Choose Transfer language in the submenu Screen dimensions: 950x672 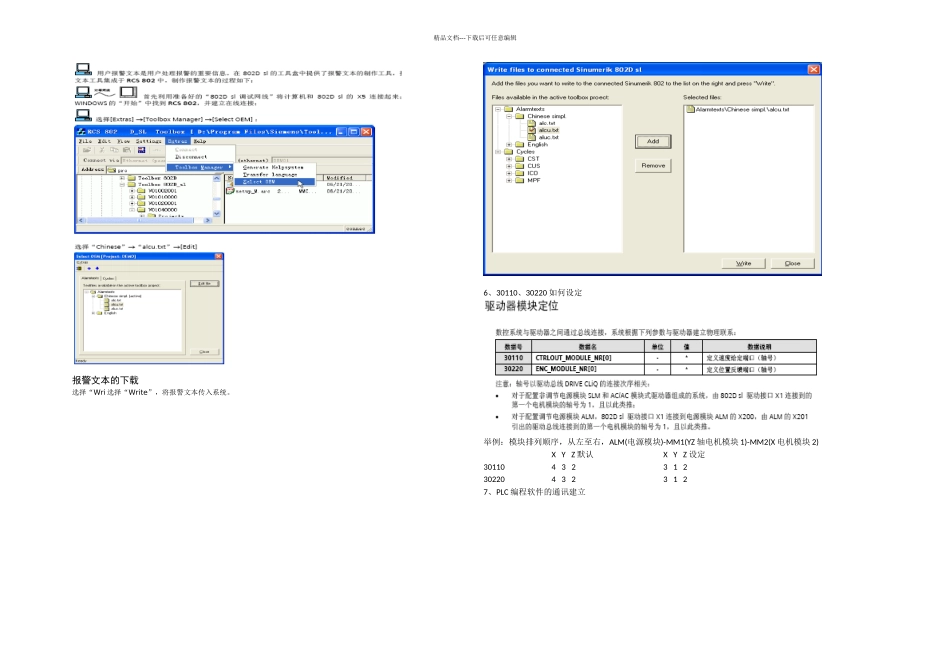[x=270, y=175]
